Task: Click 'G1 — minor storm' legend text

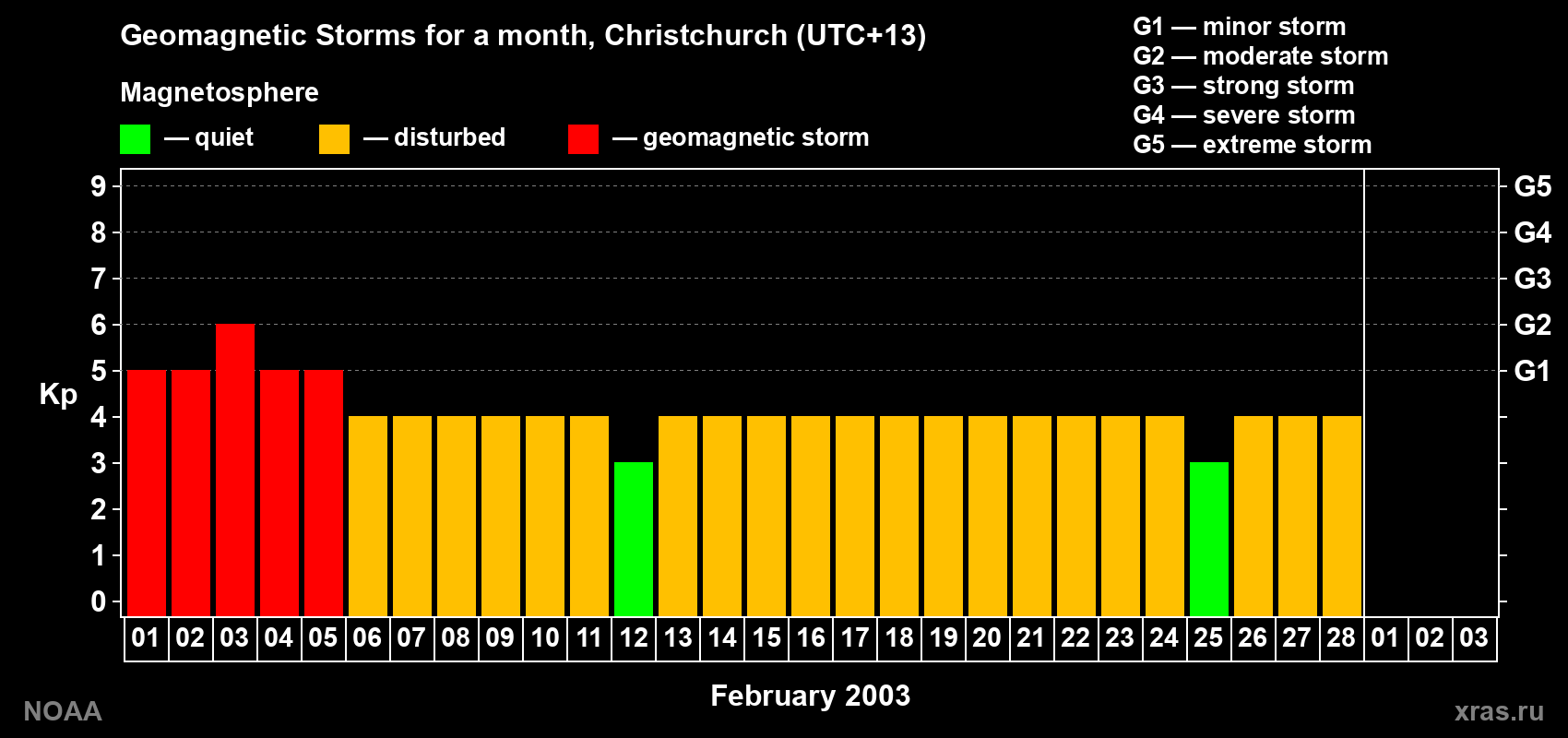Action: tap(1240, 27)
